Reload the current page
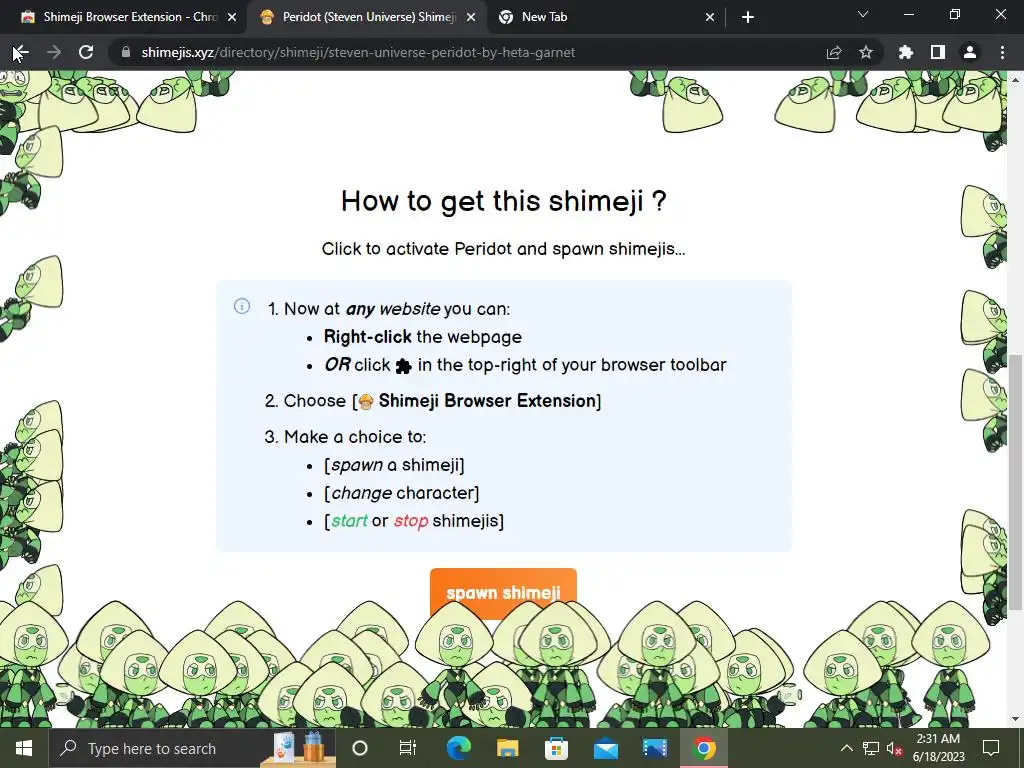The image size is (1024, 768). point(86,52)
